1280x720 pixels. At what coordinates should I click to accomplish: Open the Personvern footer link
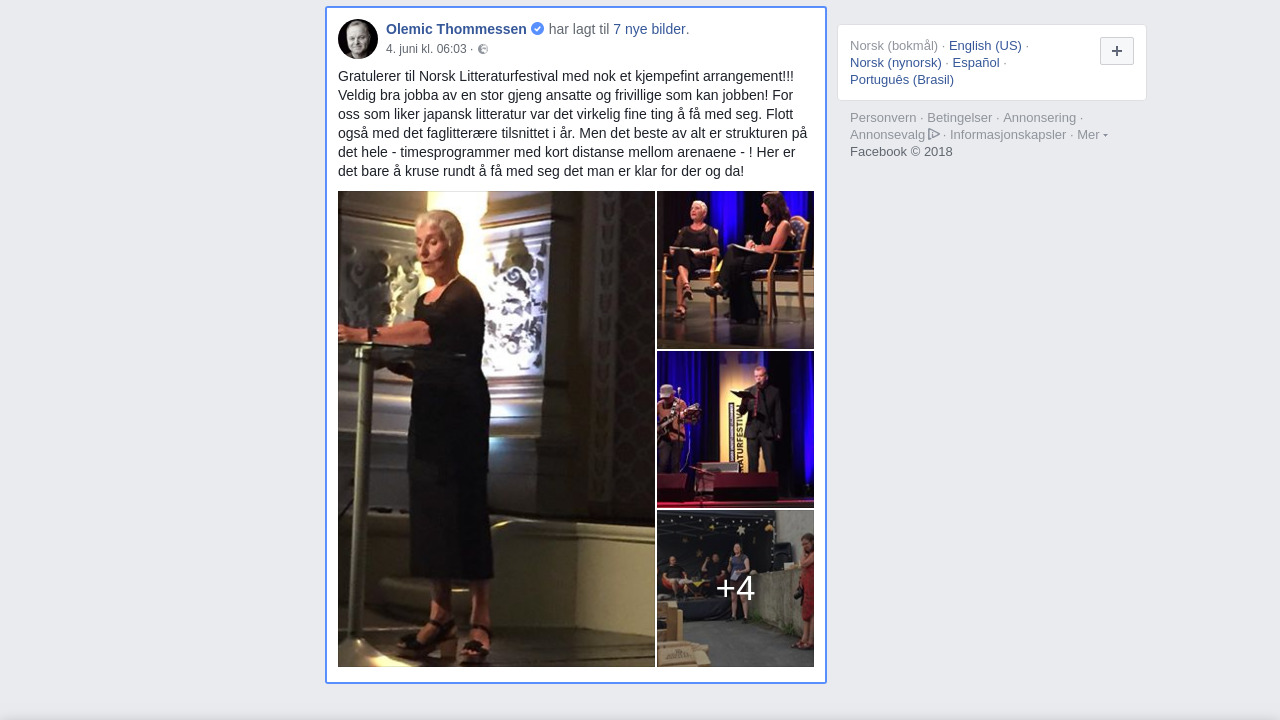coord(883,118)
